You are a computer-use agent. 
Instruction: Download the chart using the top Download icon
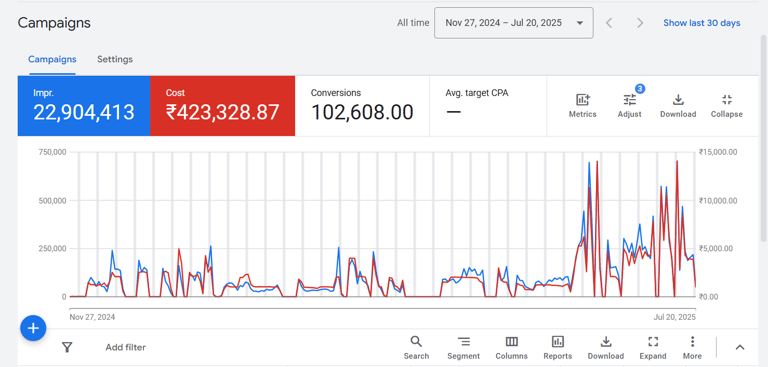[678, 106]
